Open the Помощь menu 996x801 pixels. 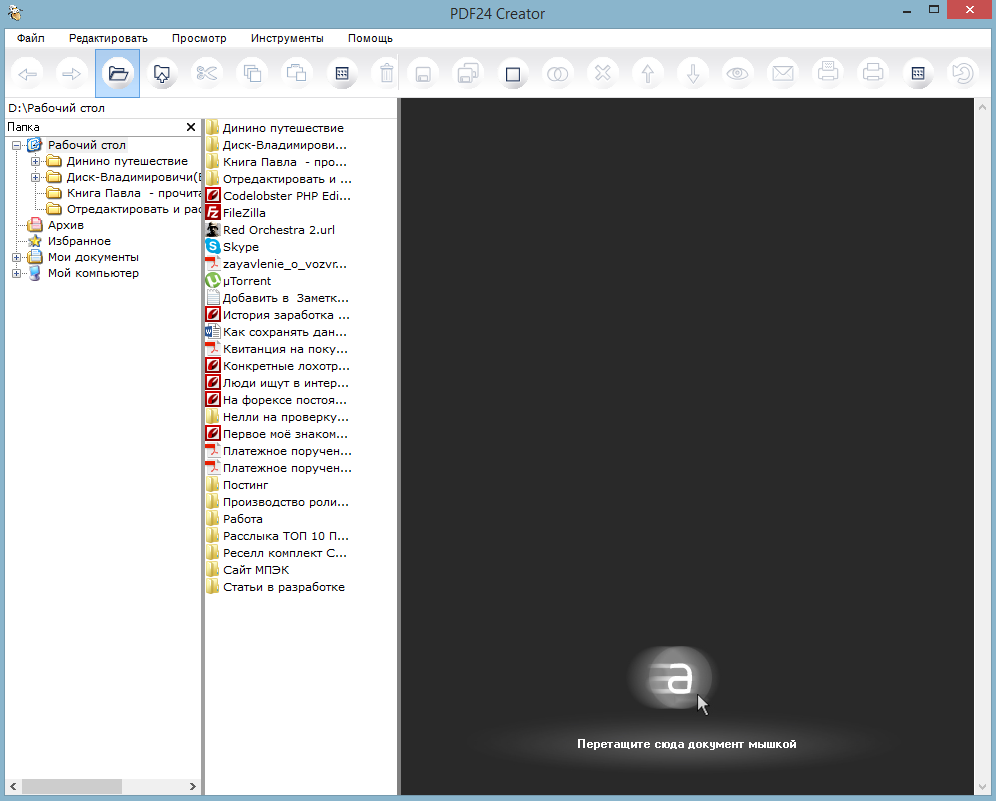click(x=370, y=38)
